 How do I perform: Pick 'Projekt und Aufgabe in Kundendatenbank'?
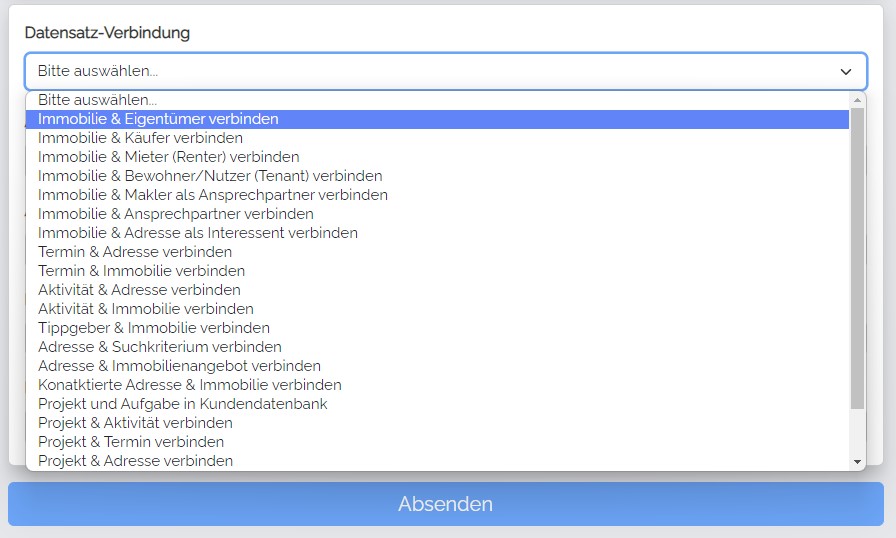coord(183,404)
